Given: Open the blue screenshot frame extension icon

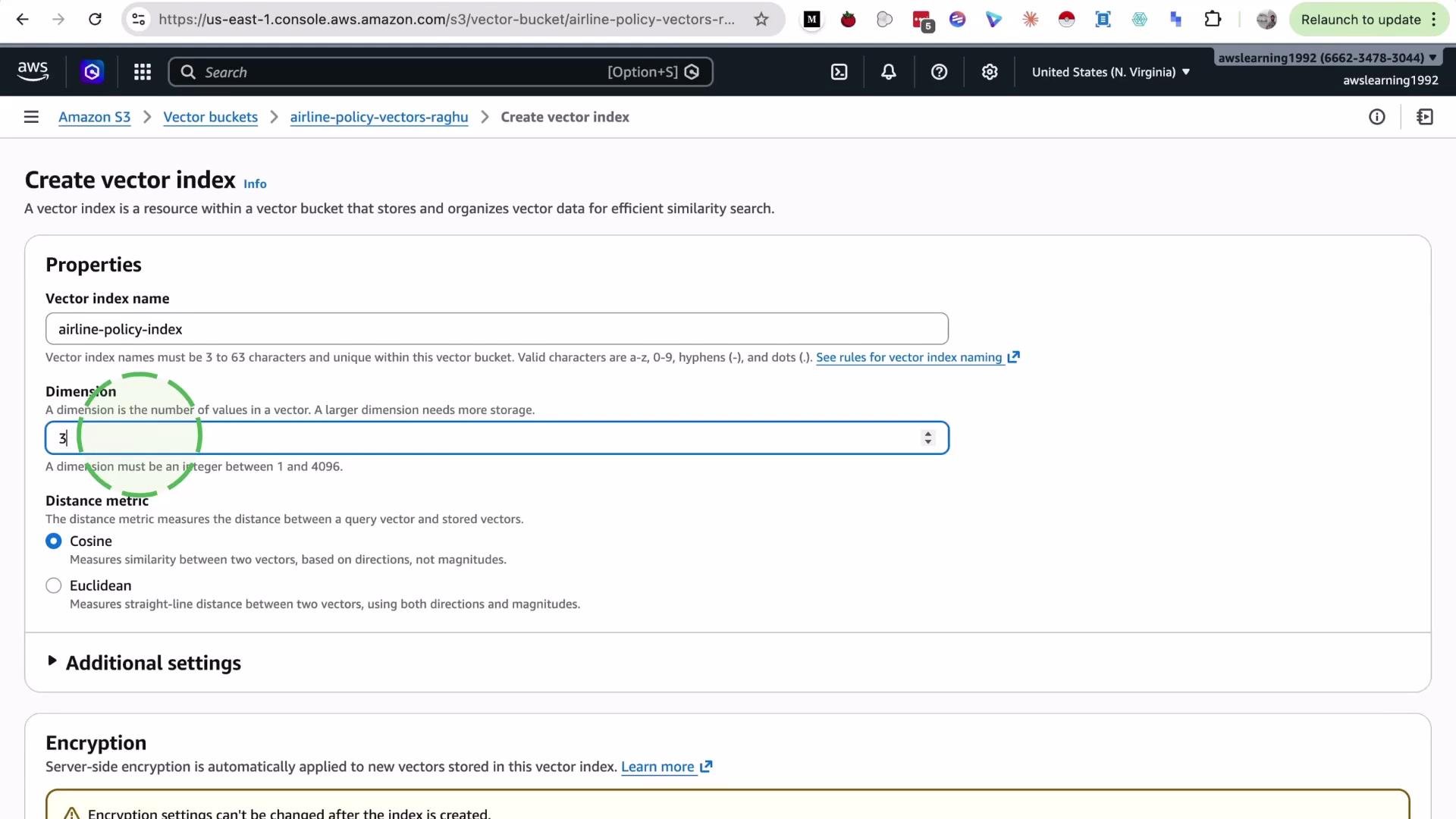Looking at the screenshot, I should (1103, 20).
